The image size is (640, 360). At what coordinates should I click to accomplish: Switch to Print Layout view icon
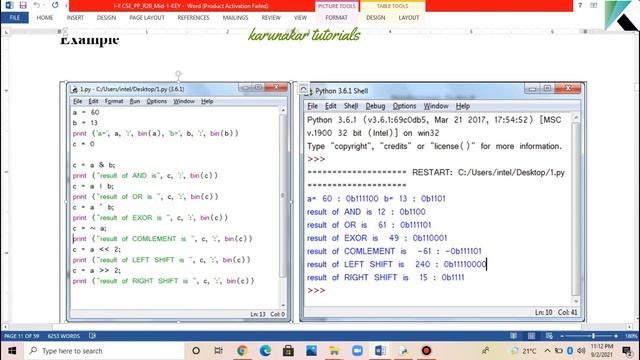tap(531, 336)
